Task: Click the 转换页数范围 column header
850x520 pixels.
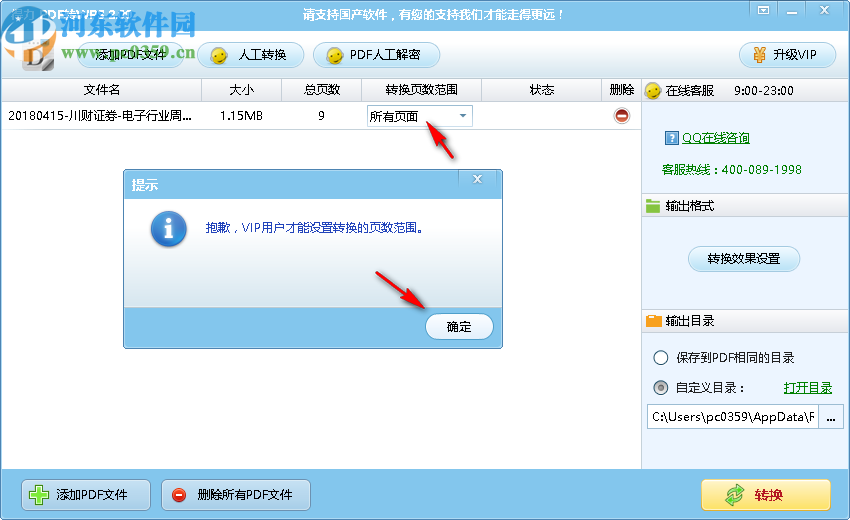Action: click(x=422, y=90)
